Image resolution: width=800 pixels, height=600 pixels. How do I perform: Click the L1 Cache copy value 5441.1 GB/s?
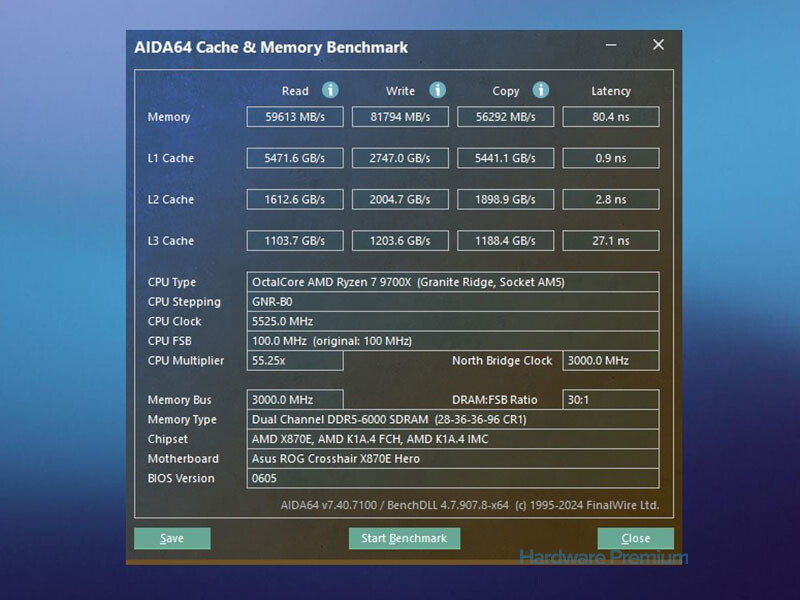click(x=506, y=158)
